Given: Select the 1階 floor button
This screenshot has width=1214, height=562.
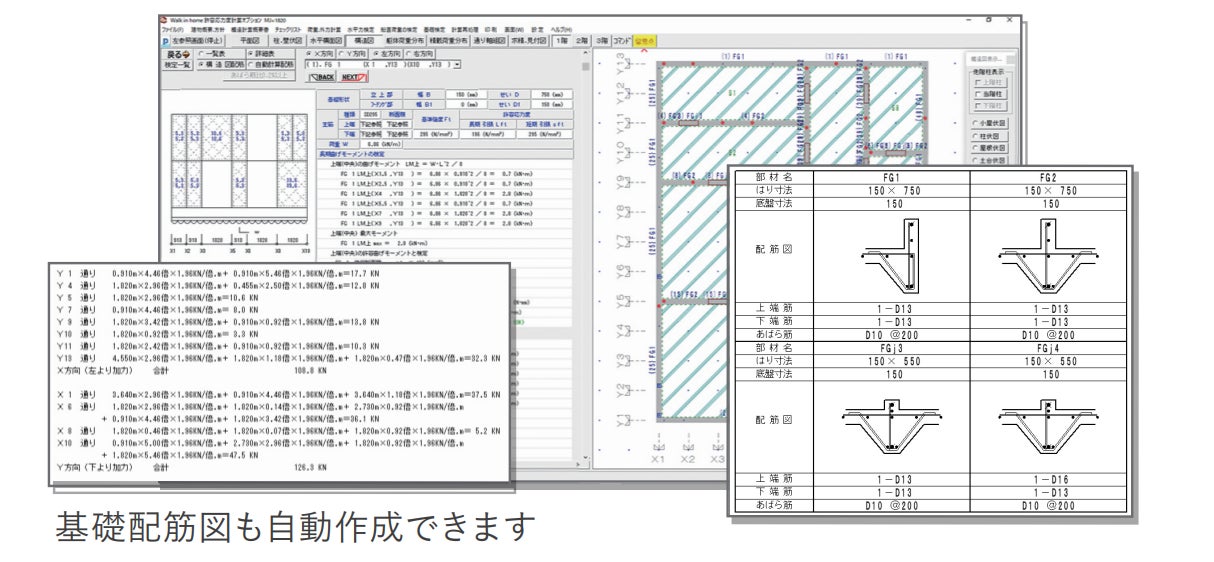Looking at the screenshot, I should pos(561,40).
